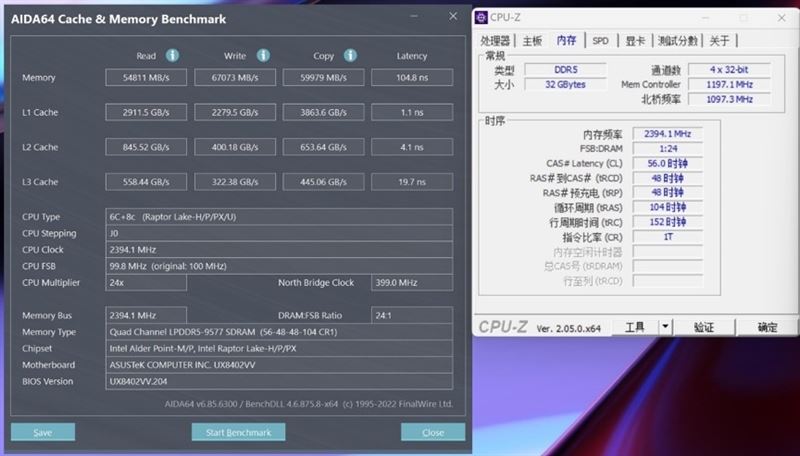Image resolution: width=800 pixels, height=456 pixels.
Task: Click Start Benchmark button
Action: click(238, 432)
